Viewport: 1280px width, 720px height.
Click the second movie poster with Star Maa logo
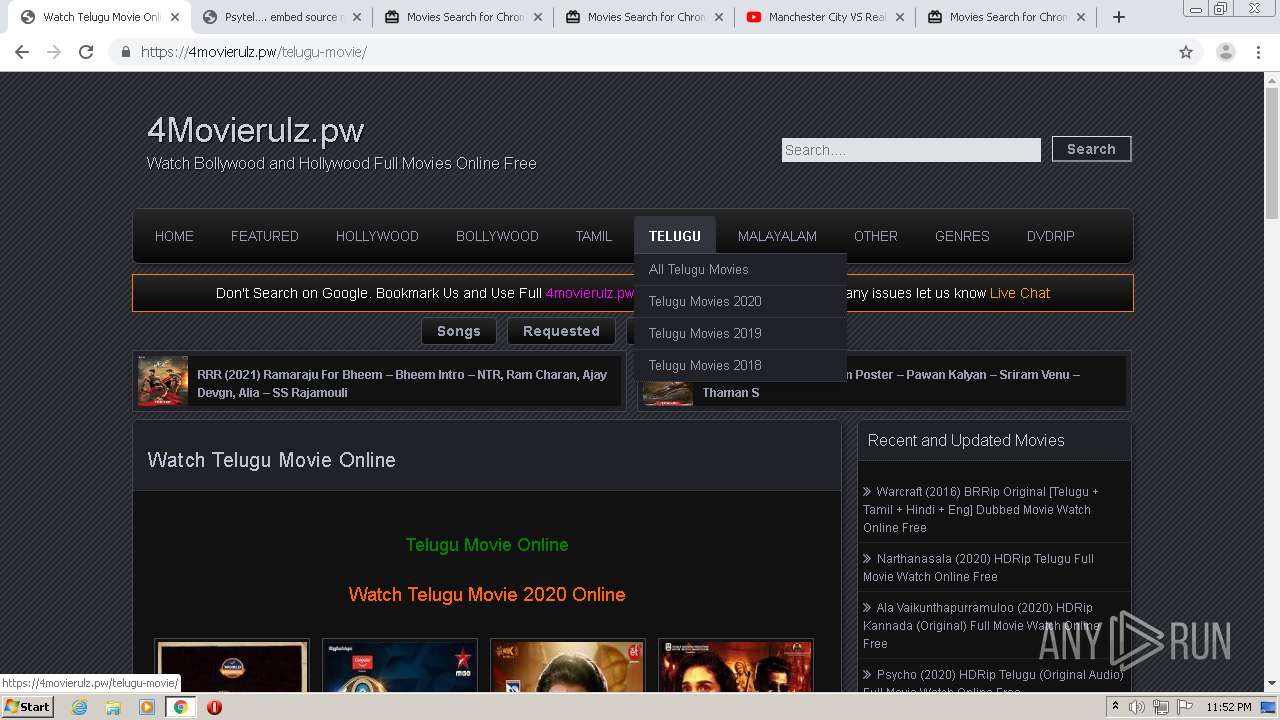(x=400, y=666)
